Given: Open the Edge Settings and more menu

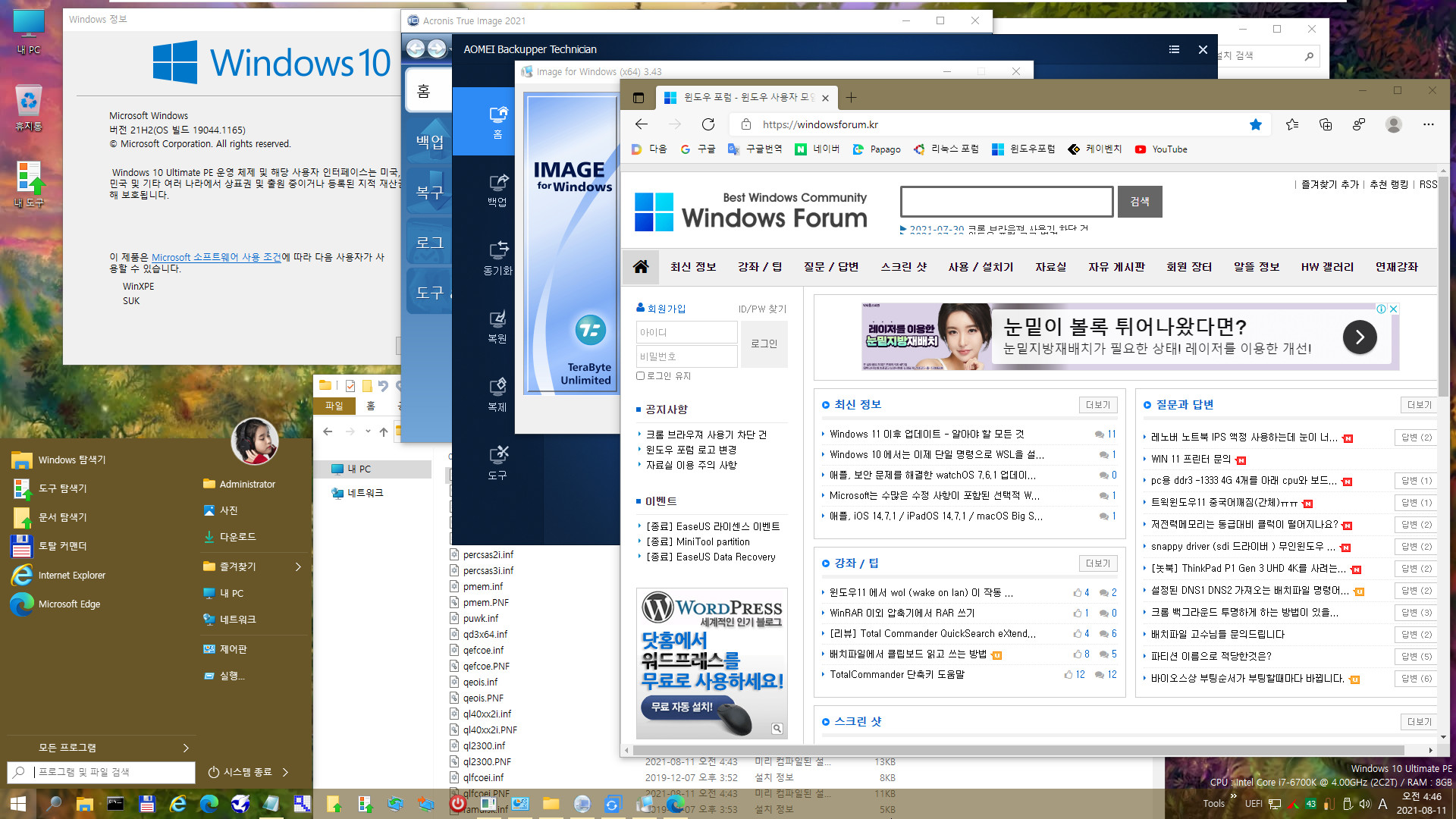Looking at the screenshot, I should click(1429, 124).
